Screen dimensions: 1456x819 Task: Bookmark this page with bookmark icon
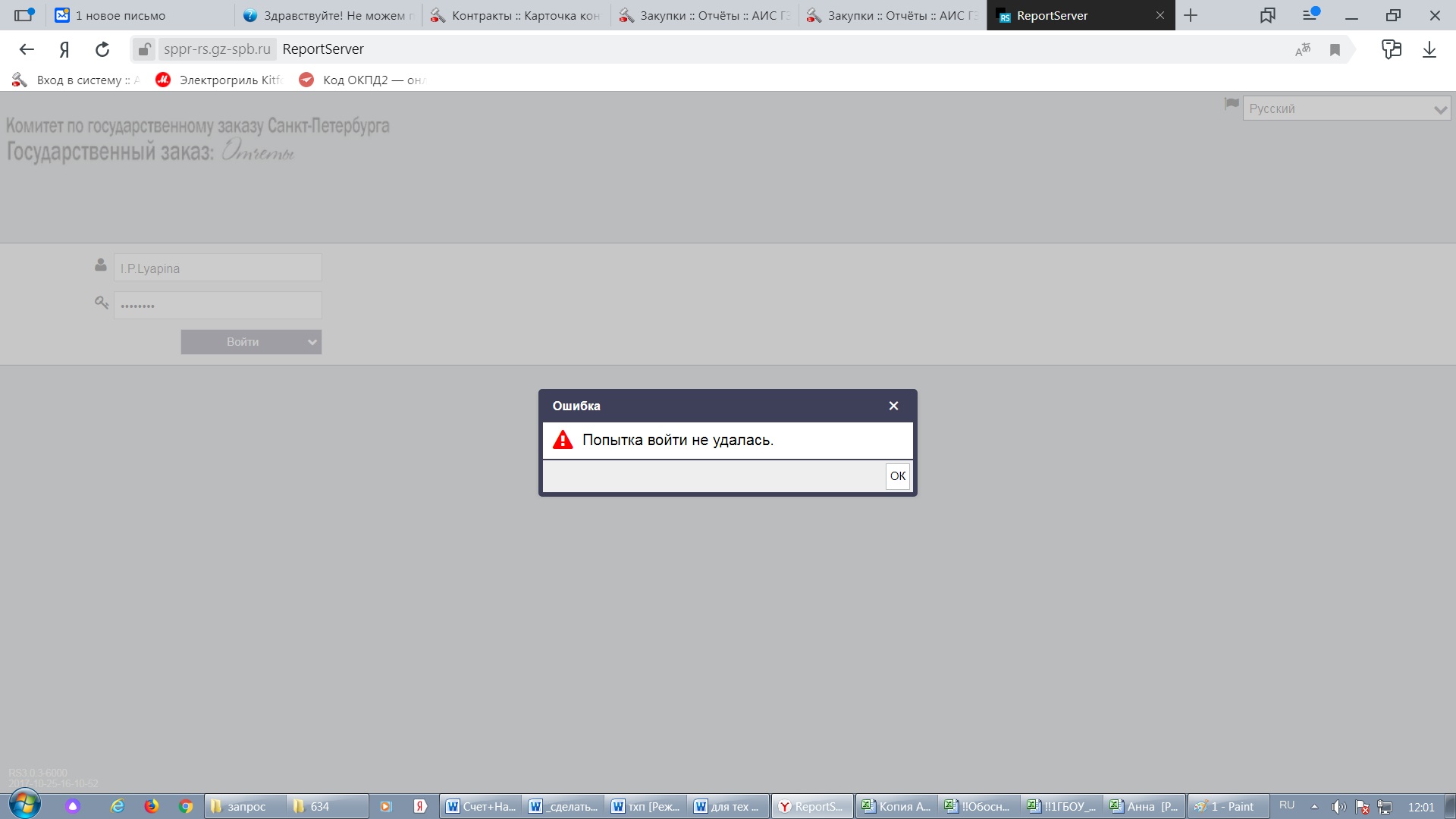pos(1335,49)
